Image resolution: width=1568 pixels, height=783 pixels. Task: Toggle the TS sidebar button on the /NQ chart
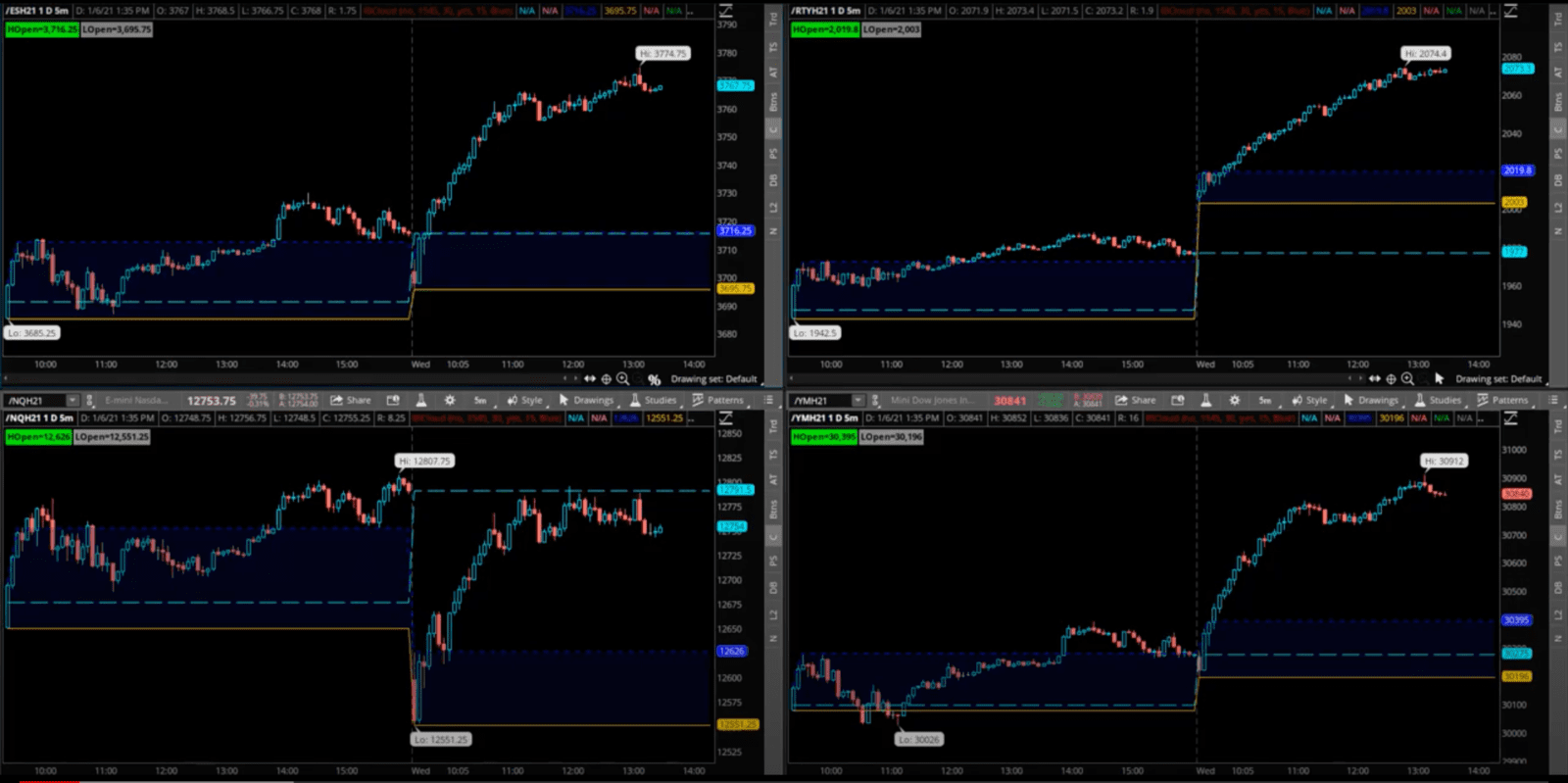point(773,454)
